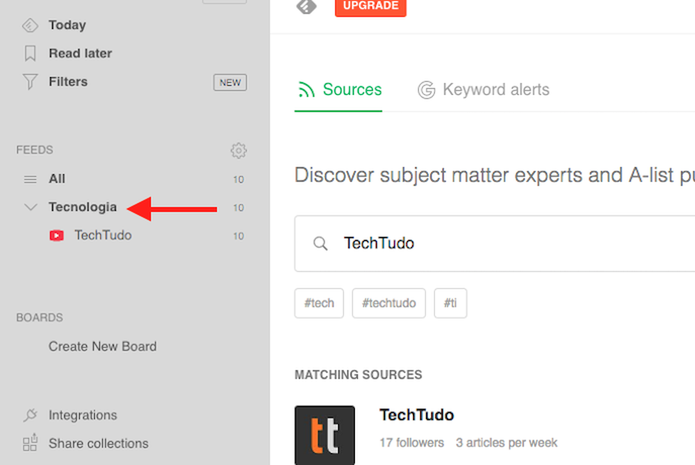695x465 pixels.
Task: Click the Filters funnel icon
Action: (30, 82)
